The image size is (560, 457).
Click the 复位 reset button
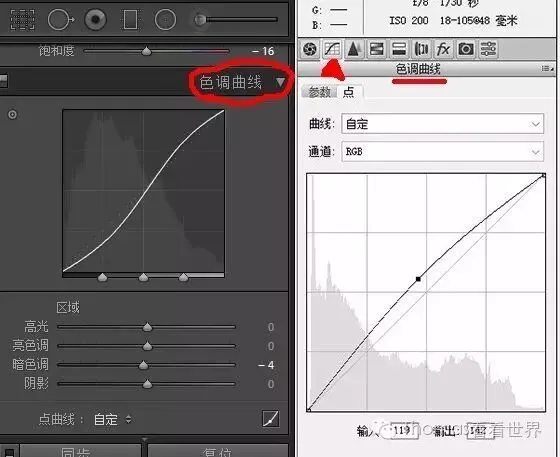pos(218,451)
